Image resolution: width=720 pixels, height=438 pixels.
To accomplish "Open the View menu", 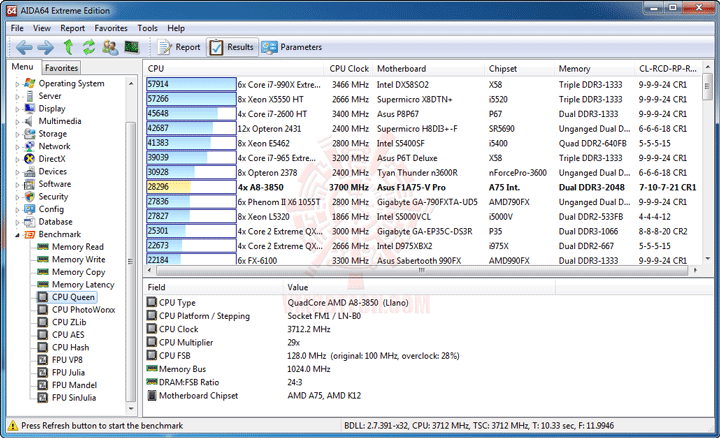I will (x=42, y=28).
